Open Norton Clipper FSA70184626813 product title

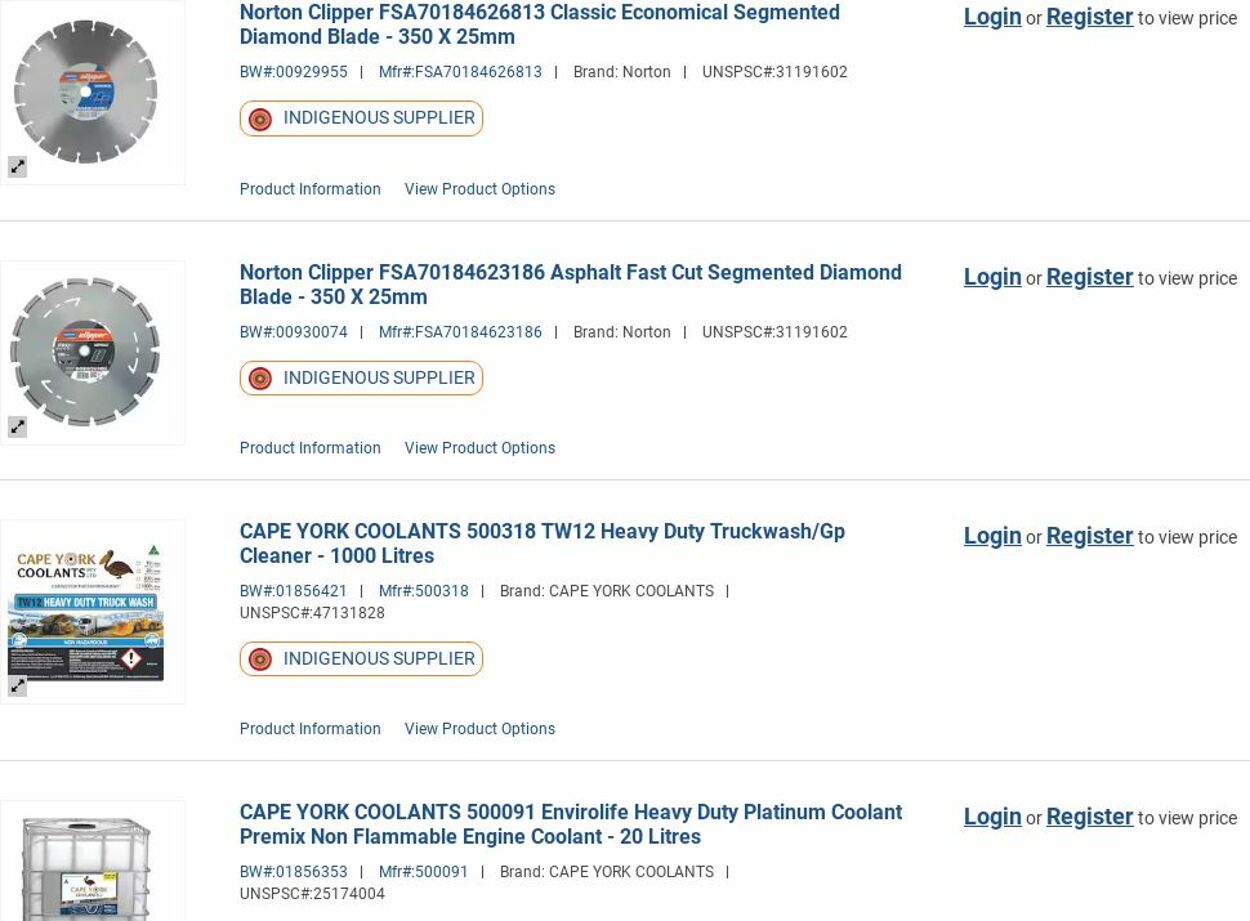pyautogui.click(x=539, y=25)
